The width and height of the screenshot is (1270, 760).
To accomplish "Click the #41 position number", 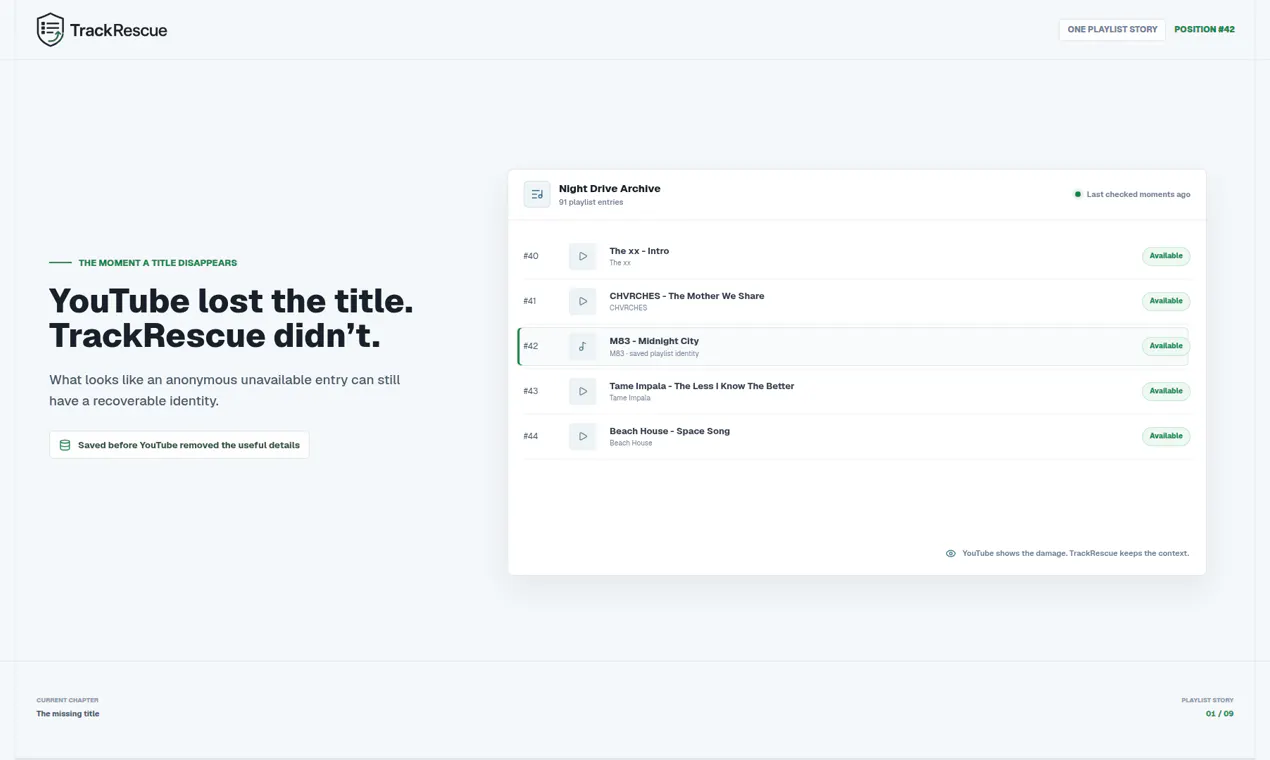I will coord(530,301).
